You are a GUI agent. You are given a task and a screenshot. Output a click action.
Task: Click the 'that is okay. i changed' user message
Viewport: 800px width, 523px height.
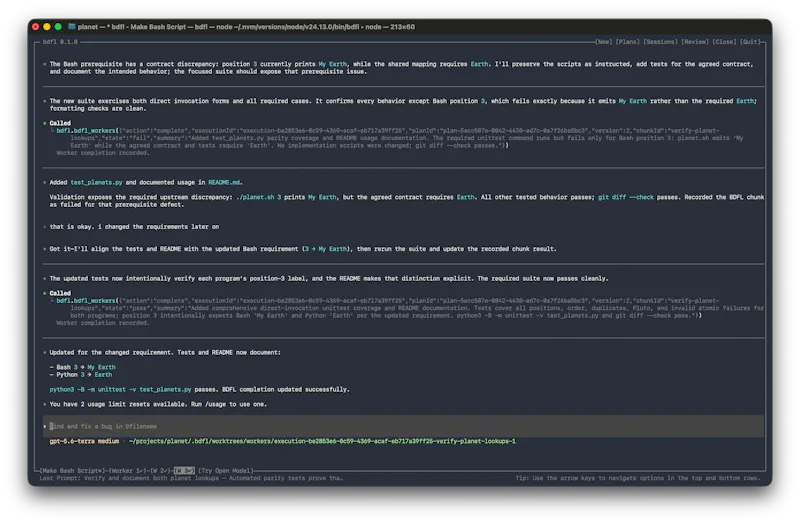point(134,227)
